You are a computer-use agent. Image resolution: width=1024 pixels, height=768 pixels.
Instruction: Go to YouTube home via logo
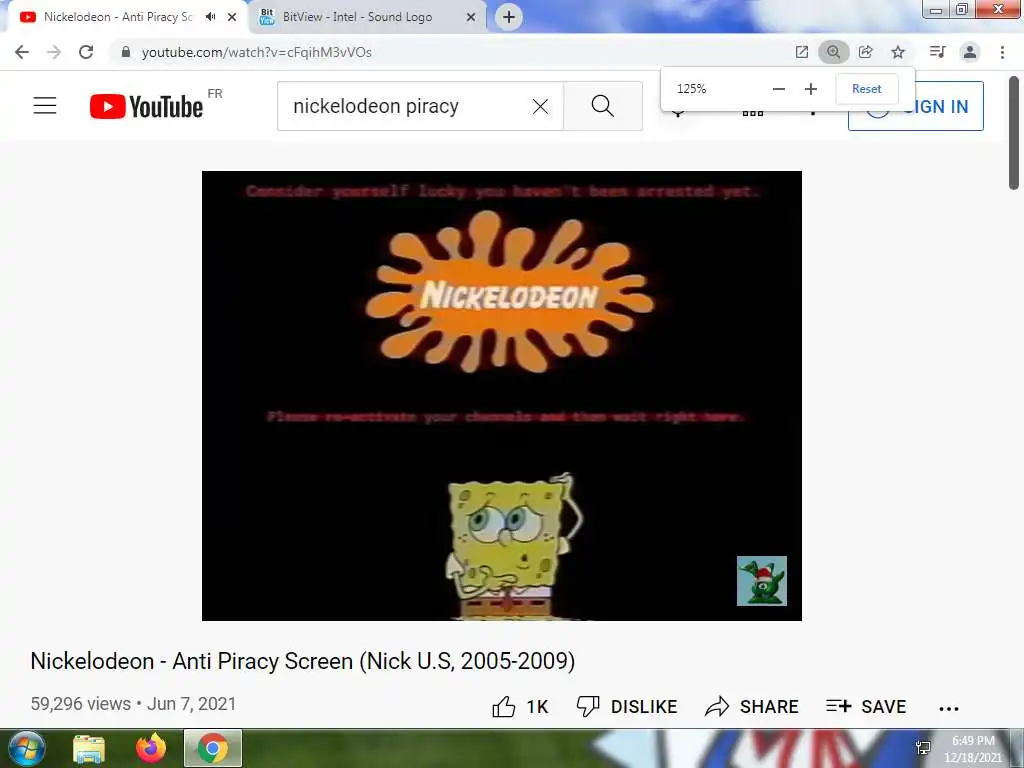146,106
